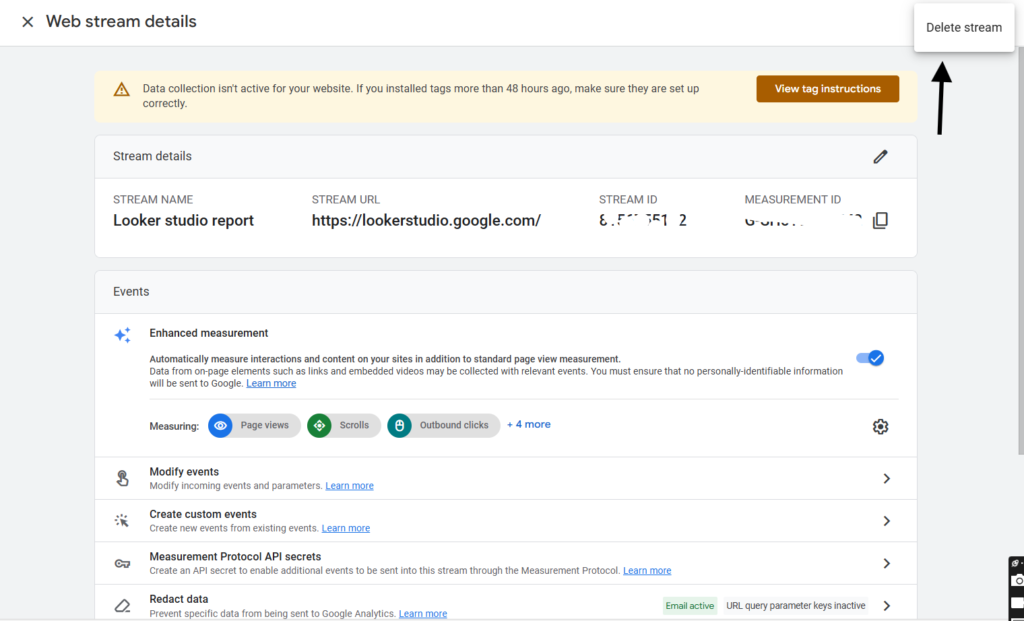Click the stream URL lookerstudio.google.com text

[x=426, y=221]
